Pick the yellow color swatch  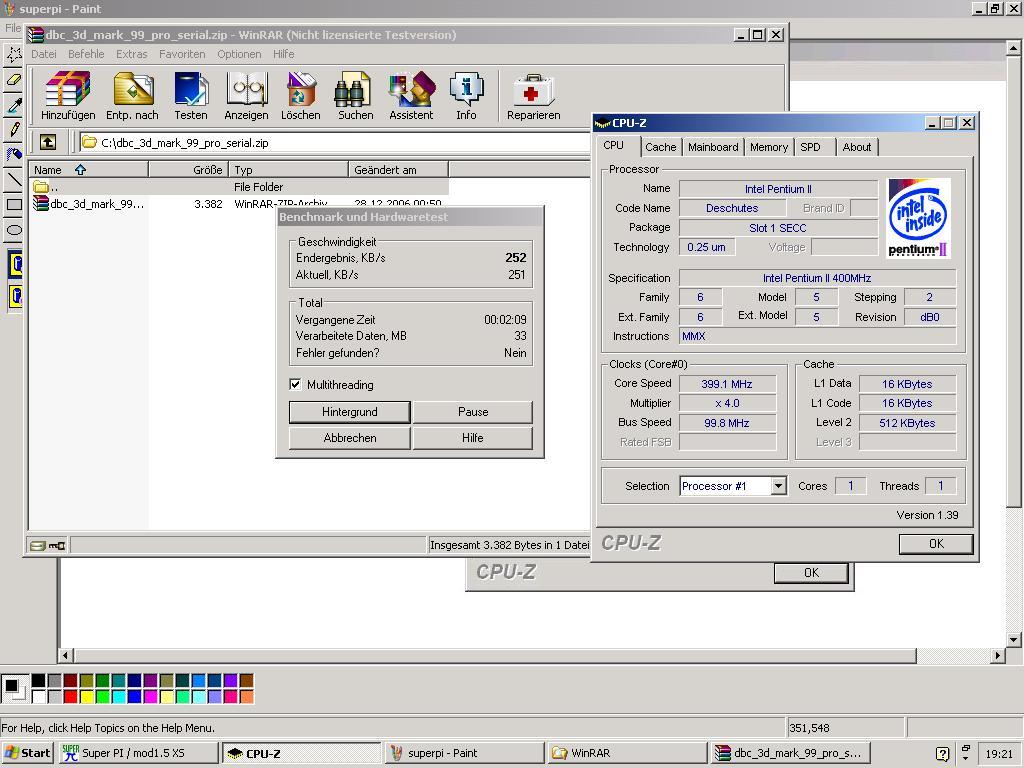click(86, 696)
